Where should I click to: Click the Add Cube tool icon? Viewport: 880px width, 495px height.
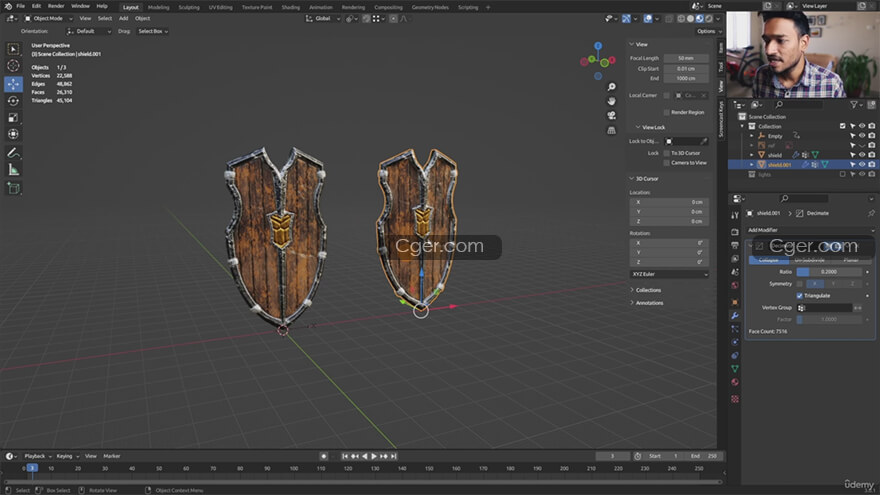(x=14, y=188)
